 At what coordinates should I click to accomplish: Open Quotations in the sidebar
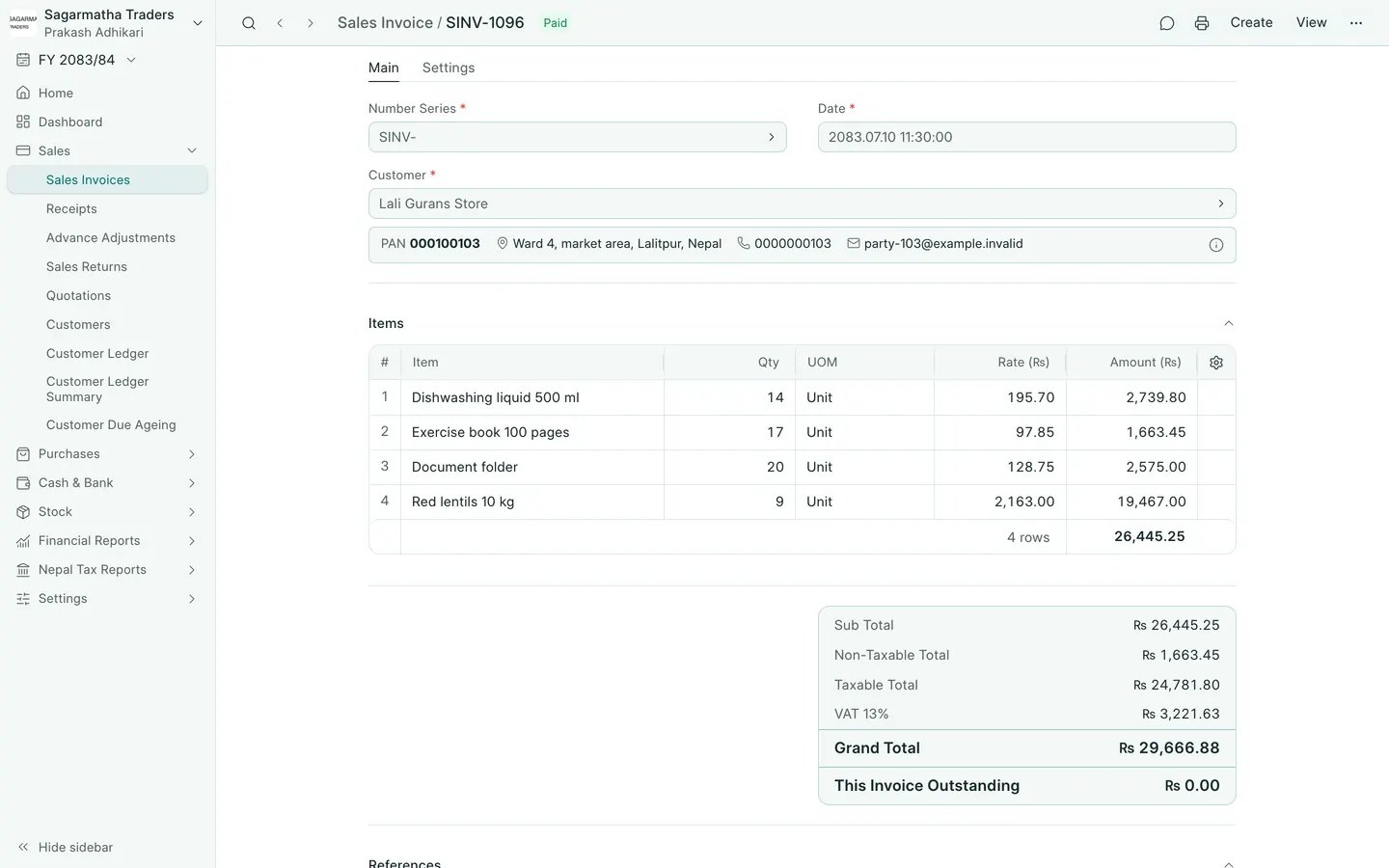[x=78, y=296]
